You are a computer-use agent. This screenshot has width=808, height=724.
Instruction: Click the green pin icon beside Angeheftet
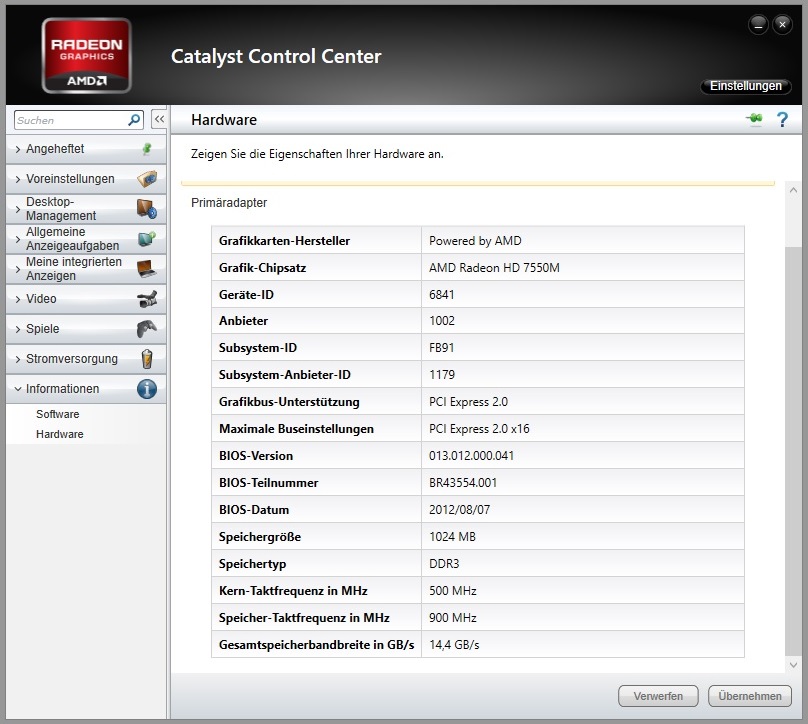[147, 149]
